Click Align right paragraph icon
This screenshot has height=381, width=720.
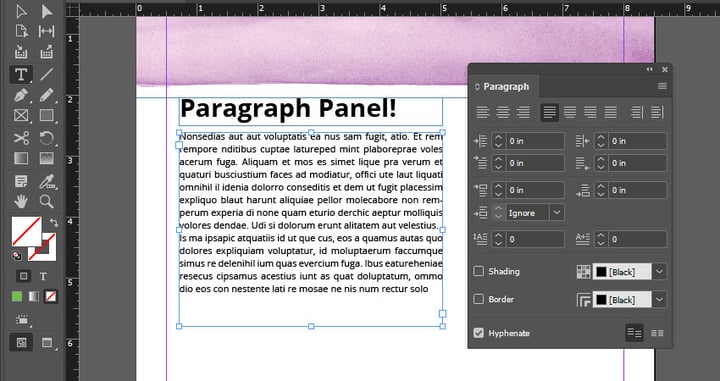click(x=523, y=112)
